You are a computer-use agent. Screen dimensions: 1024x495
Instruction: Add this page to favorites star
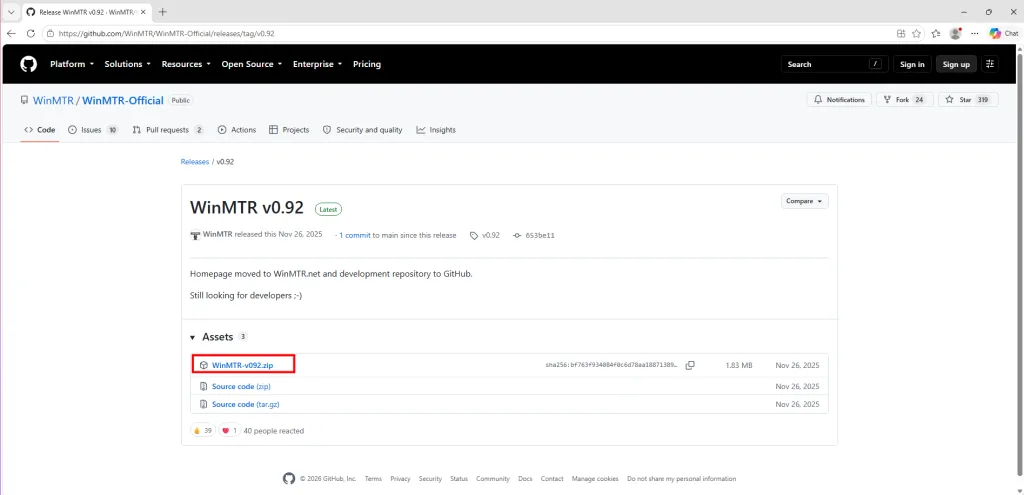917,33
